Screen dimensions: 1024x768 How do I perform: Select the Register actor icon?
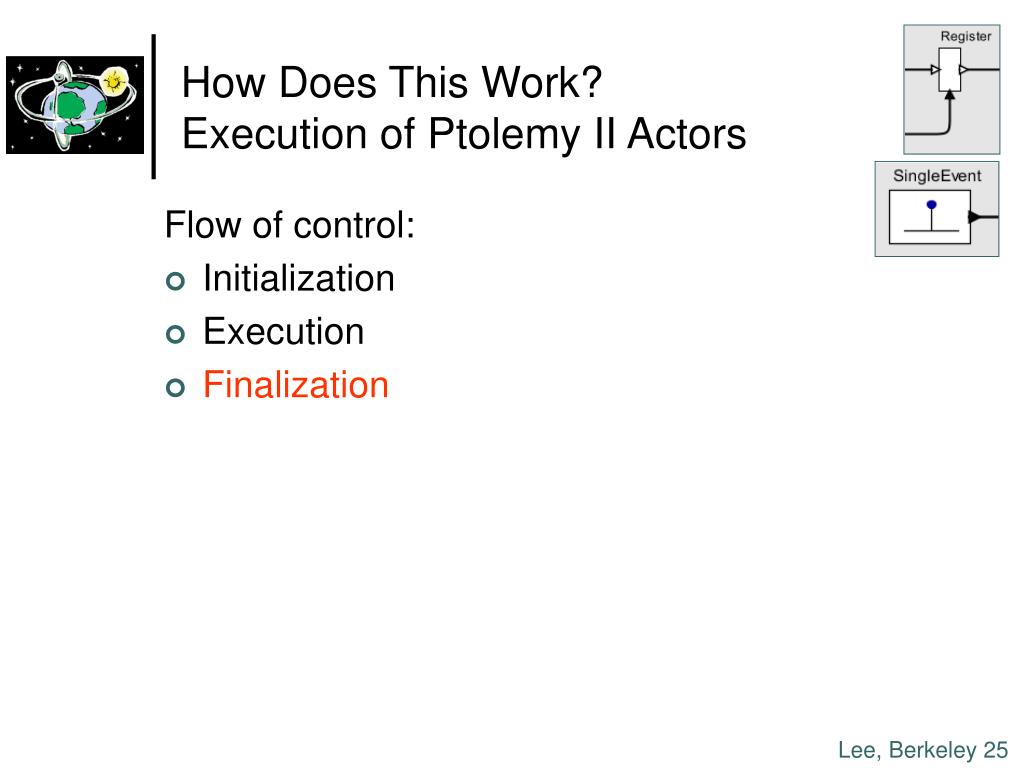pos(952,89)
